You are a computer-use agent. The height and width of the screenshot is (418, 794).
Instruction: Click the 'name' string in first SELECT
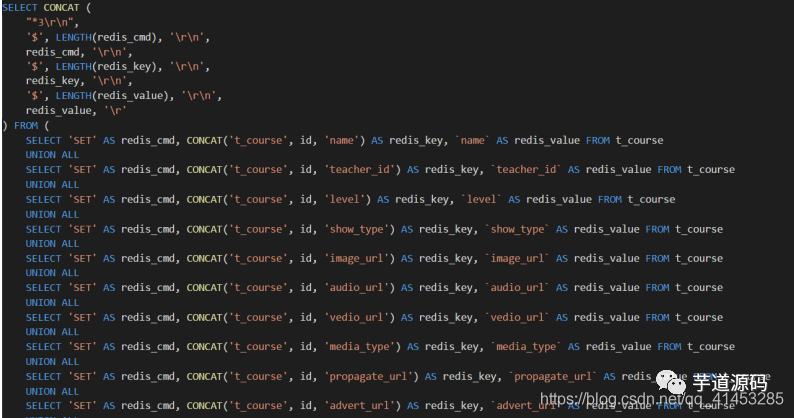tap(344, 140)
